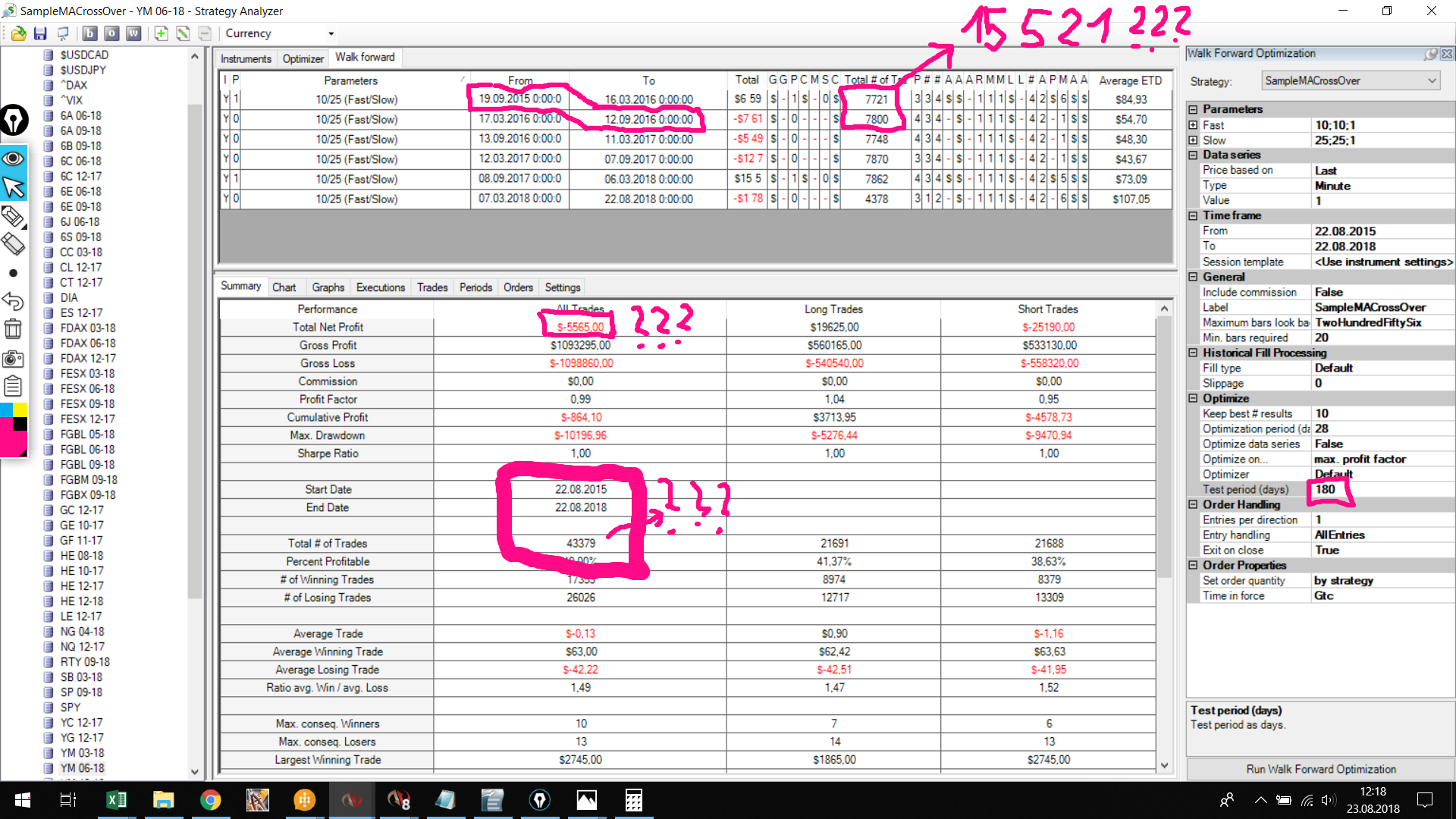This screenshot has height=819, width=1456.
Task: Switch to the Optimizer tab
Action: pos(303,58)
